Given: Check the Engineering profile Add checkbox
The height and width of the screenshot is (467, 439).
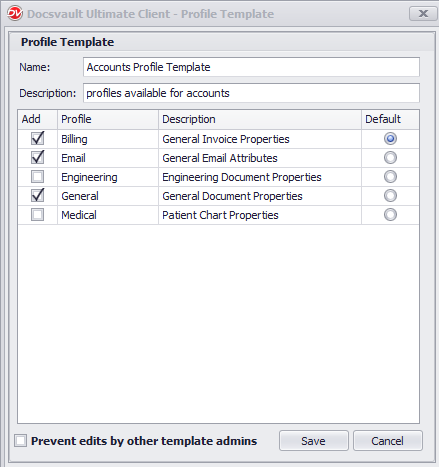Looking at the screenshot, I should pos(37,177).
